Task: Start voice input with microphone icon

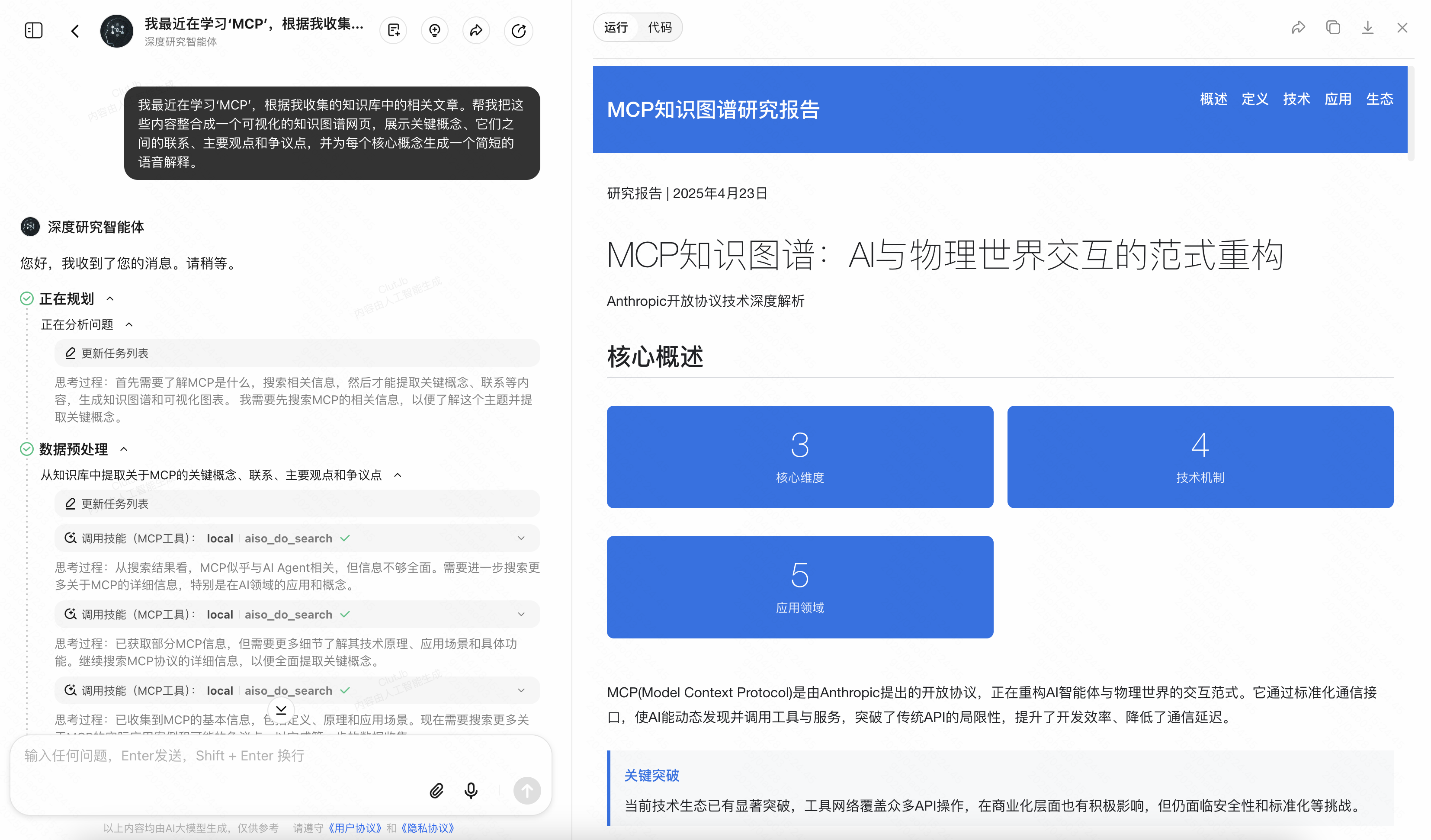Action: point(471,791)
